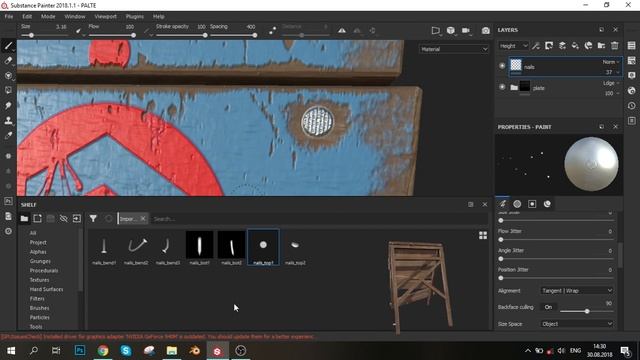The height and width of the screenshot is (360, 640).
Task: Toggle the Material properties tab icon
Action: (547, 204)
